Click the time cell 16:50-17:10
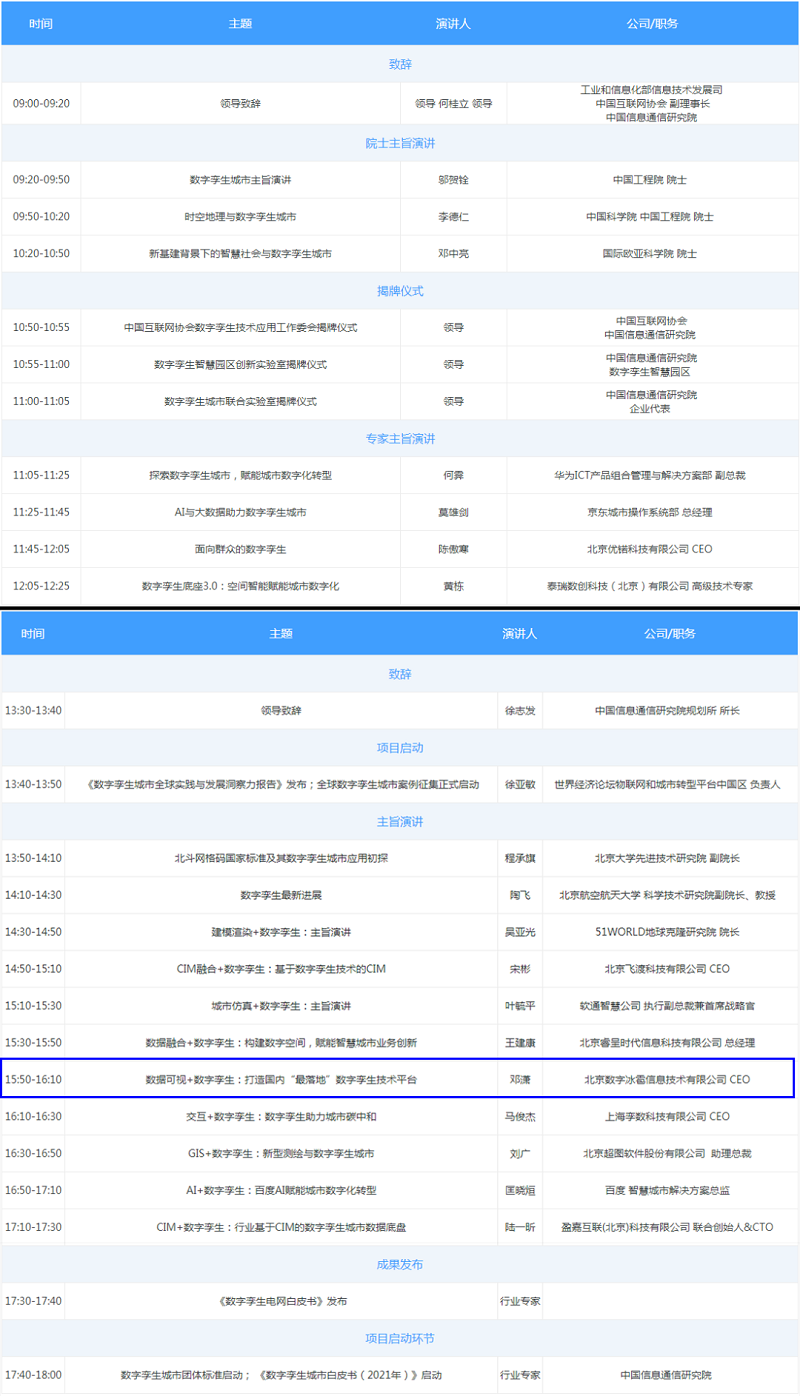The image size is (800, 1396). pyautogui.click(x=33, y=1191)
